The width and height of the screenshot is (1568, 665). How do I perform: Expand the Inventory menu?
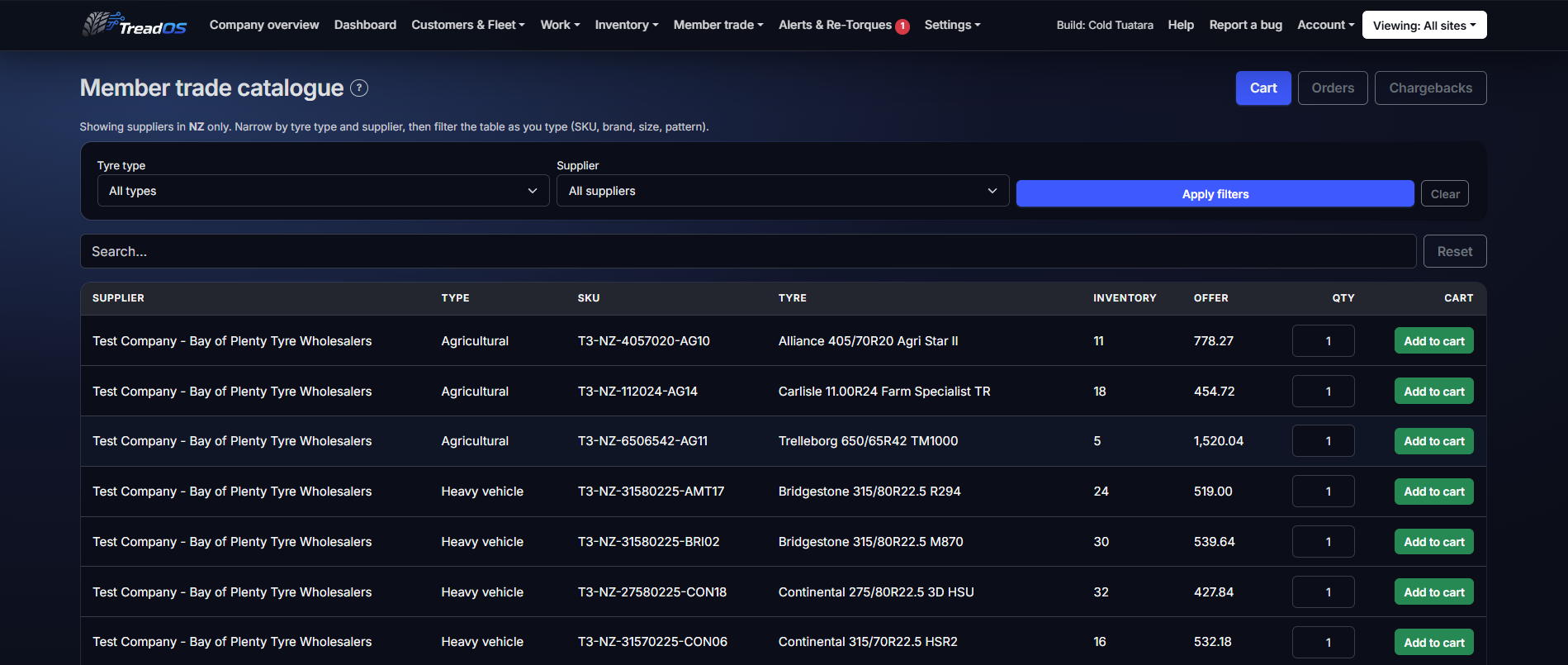[x=627, y=25]
